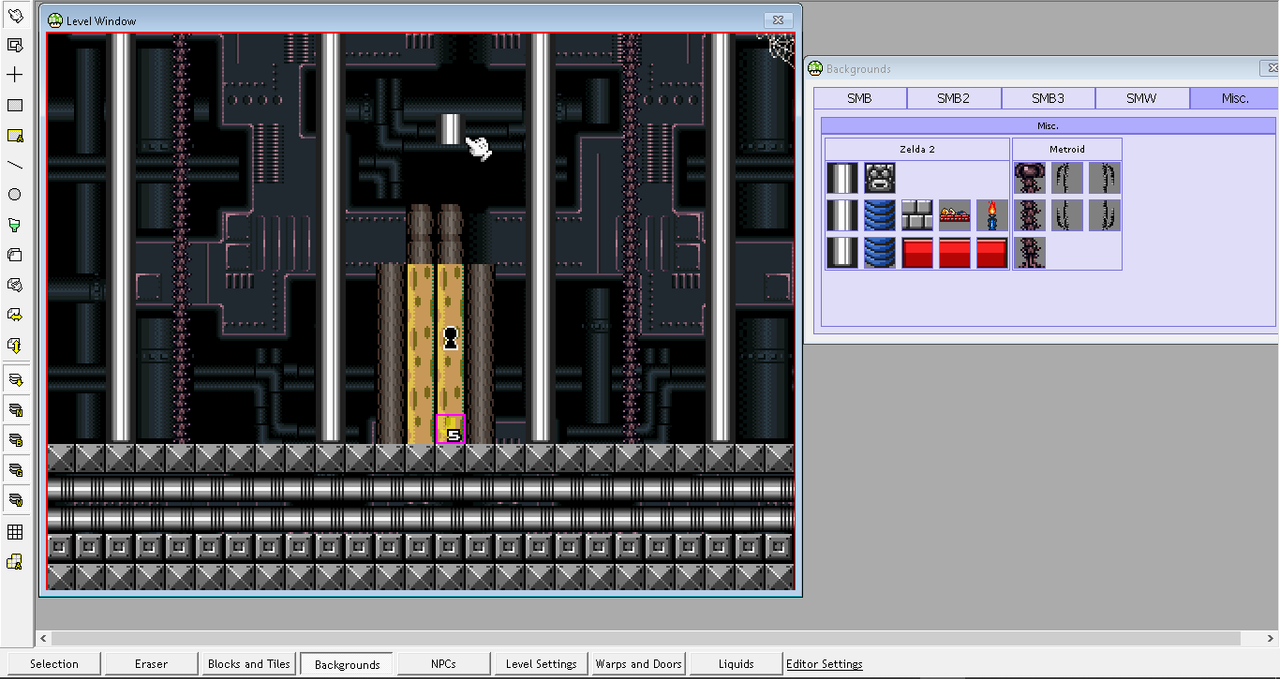Pick the red tile below the gray brick
Viewport: 1280px width, 679px height.
click(x=917, y=252)
